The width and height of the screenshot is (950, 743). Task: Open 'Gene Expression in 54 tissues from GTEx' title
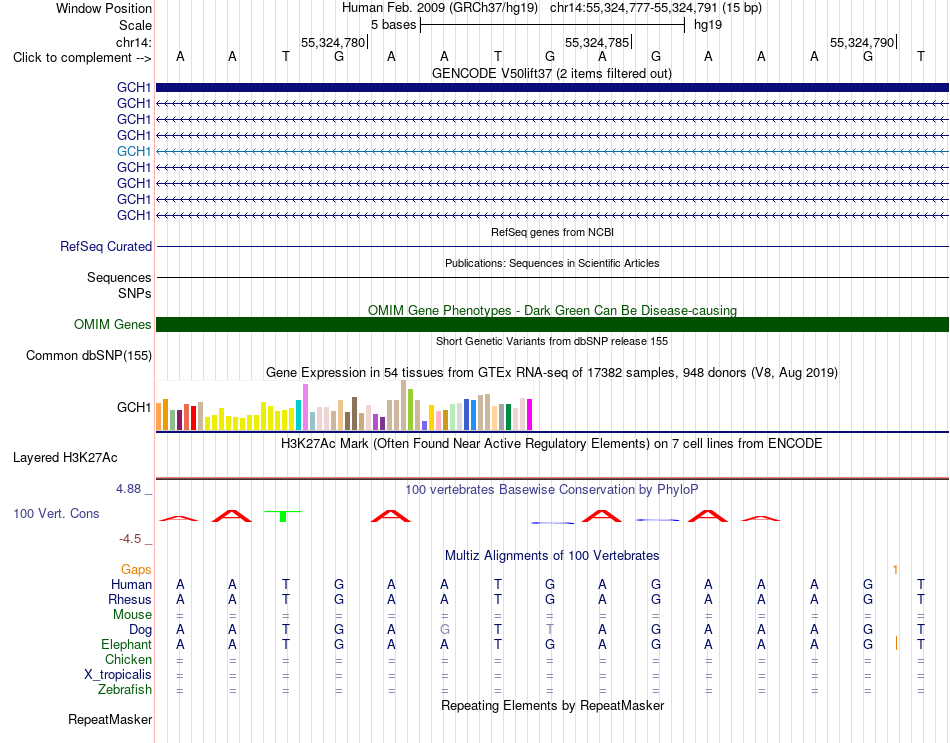[552, 373]
